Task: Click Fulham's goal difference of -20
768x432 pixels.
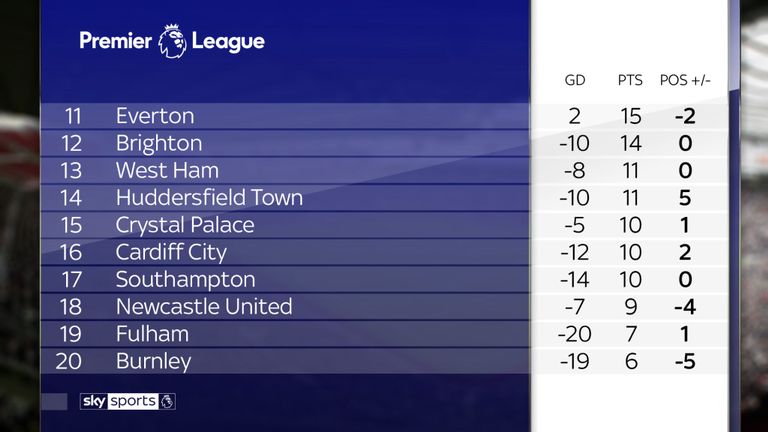Action: point(576,333)
